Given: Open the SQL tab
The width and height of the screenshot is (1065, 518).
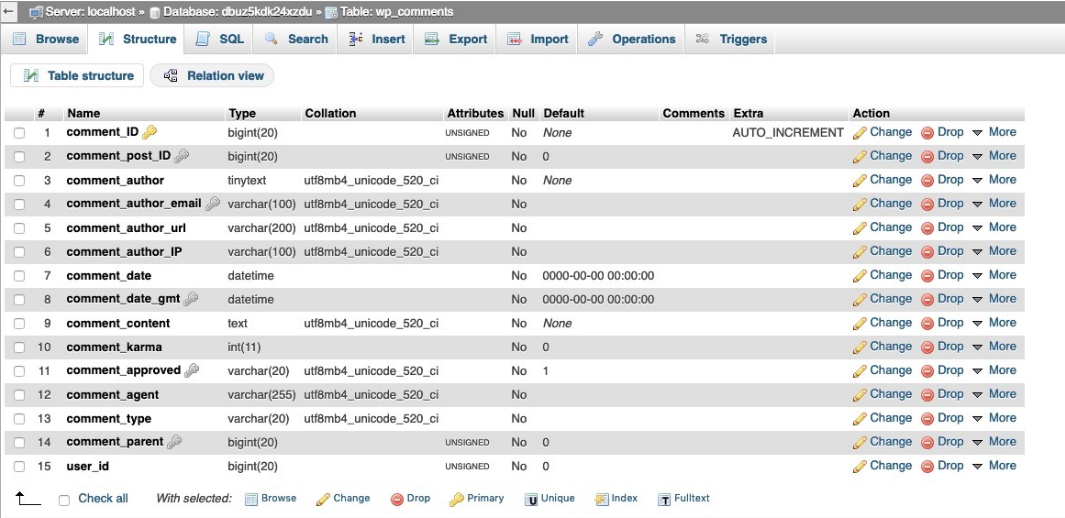Looking at the screenshot, I should click(219, 39).
